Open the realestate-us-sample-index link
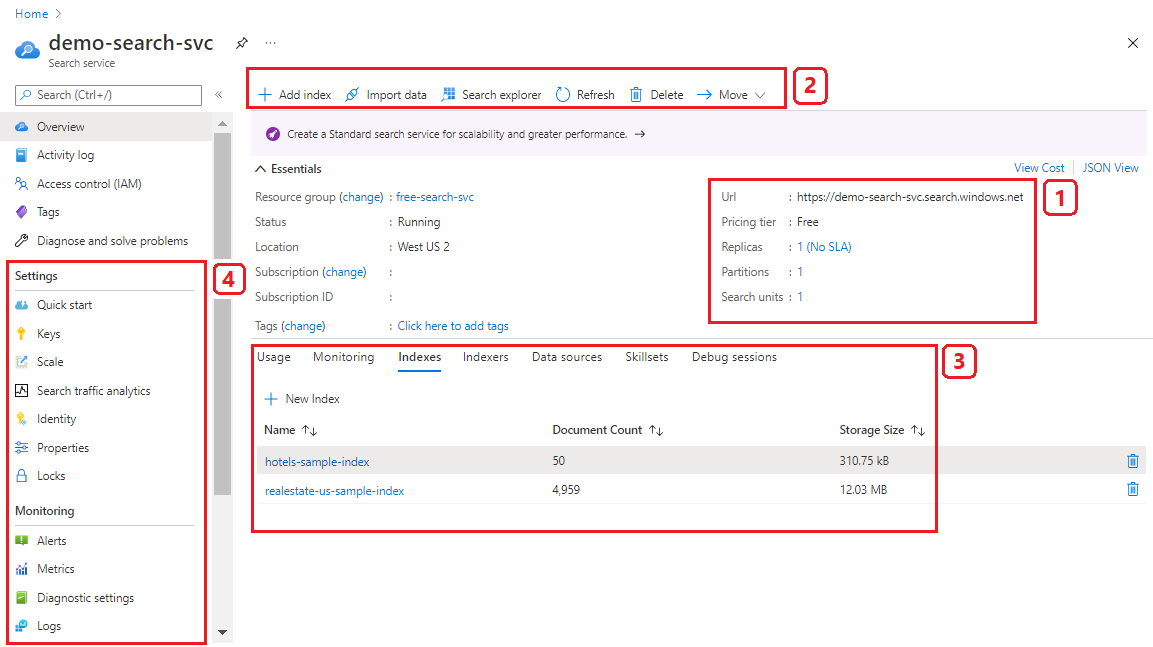Screen dimensions: 1153x647 (335, 490)
